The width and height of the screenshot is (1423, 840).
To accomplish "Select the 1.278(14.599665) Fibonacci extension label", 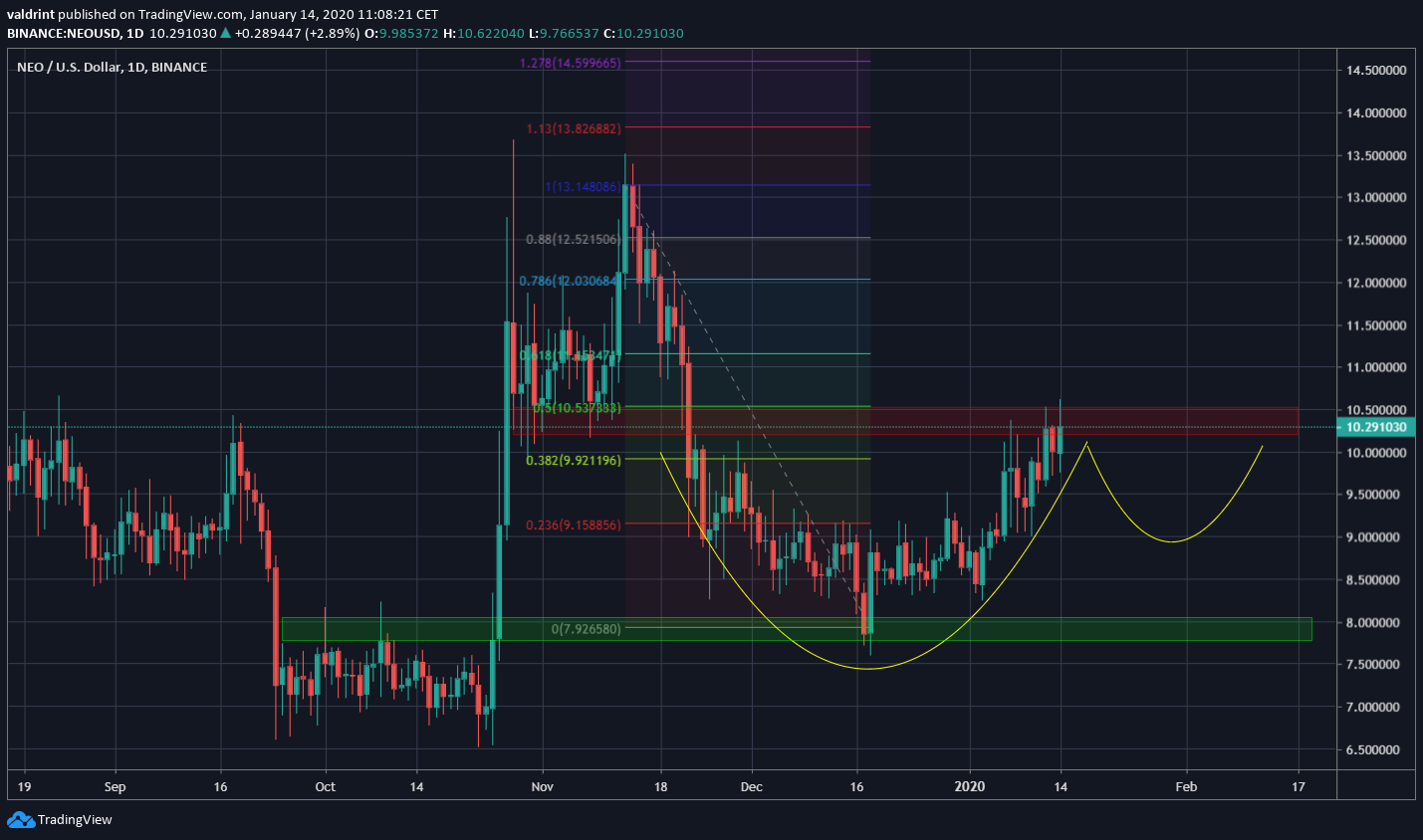I will [568, 62].
